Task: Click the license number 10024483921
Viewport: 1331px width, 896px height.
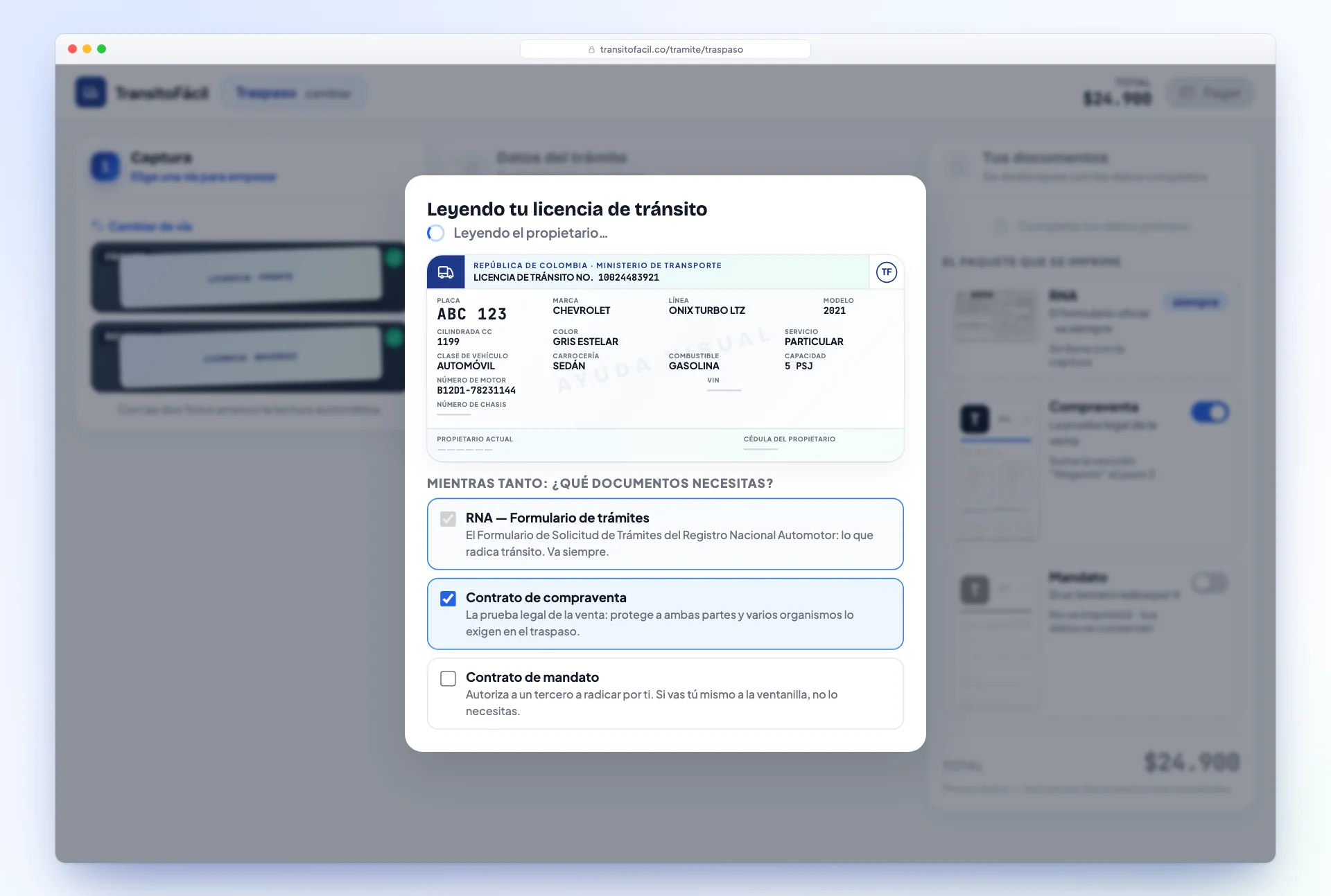Action: click(x=629, y=278)
